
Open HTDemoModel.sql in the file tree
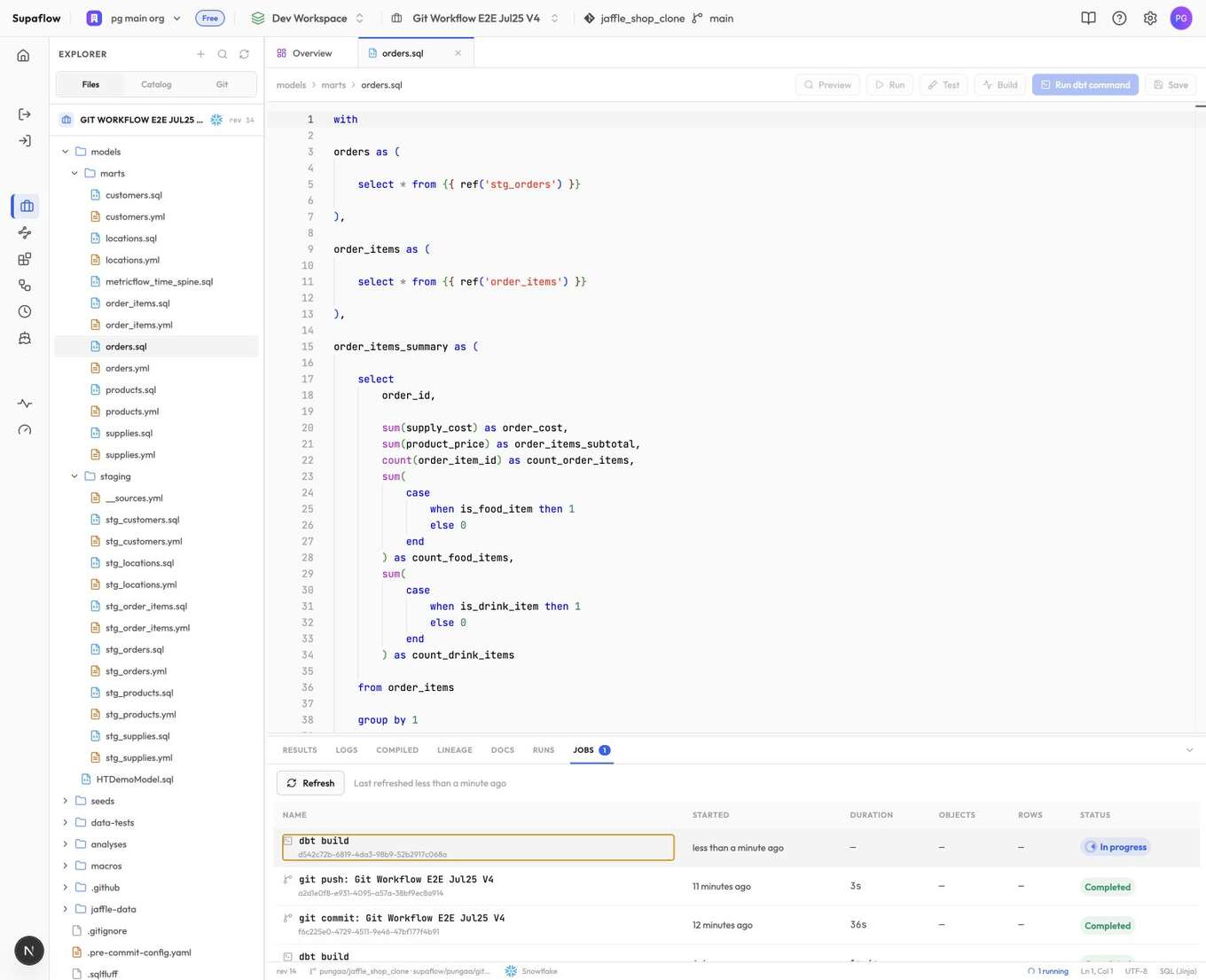coord(135,780)
